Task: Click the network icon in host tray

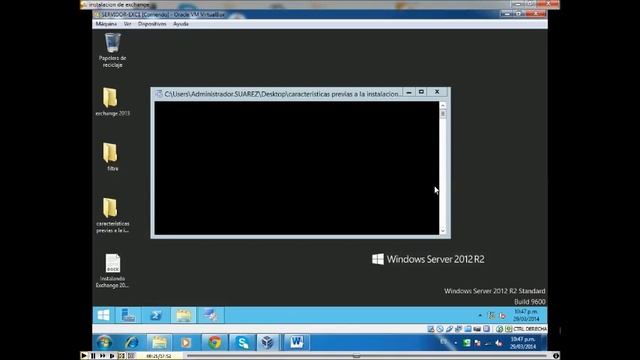Action: click(488, 343)
